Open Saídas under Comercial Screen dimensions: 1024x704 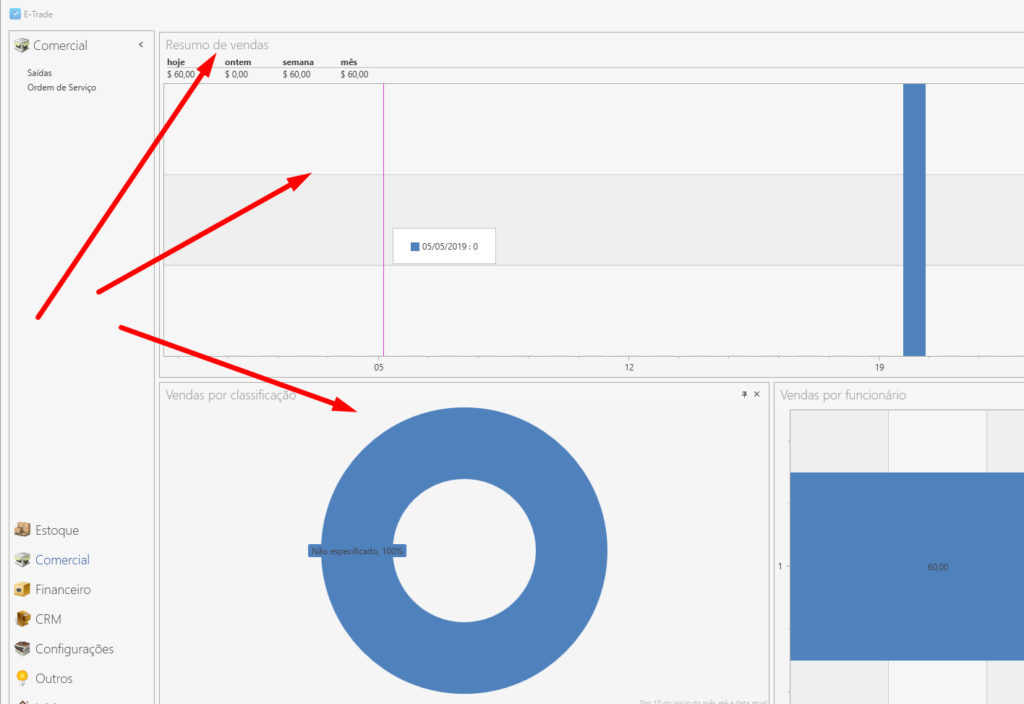39,73
